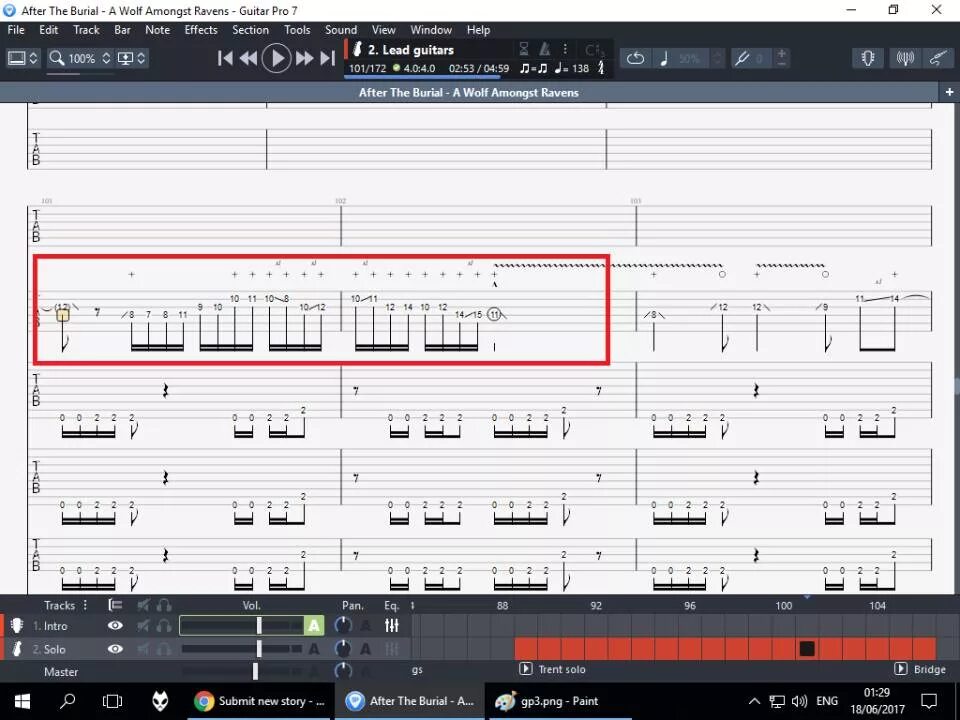The image size is (960, 720).
Task: Toggle the metronome icon
Action: pyautogui.click(x=544, y=49)
